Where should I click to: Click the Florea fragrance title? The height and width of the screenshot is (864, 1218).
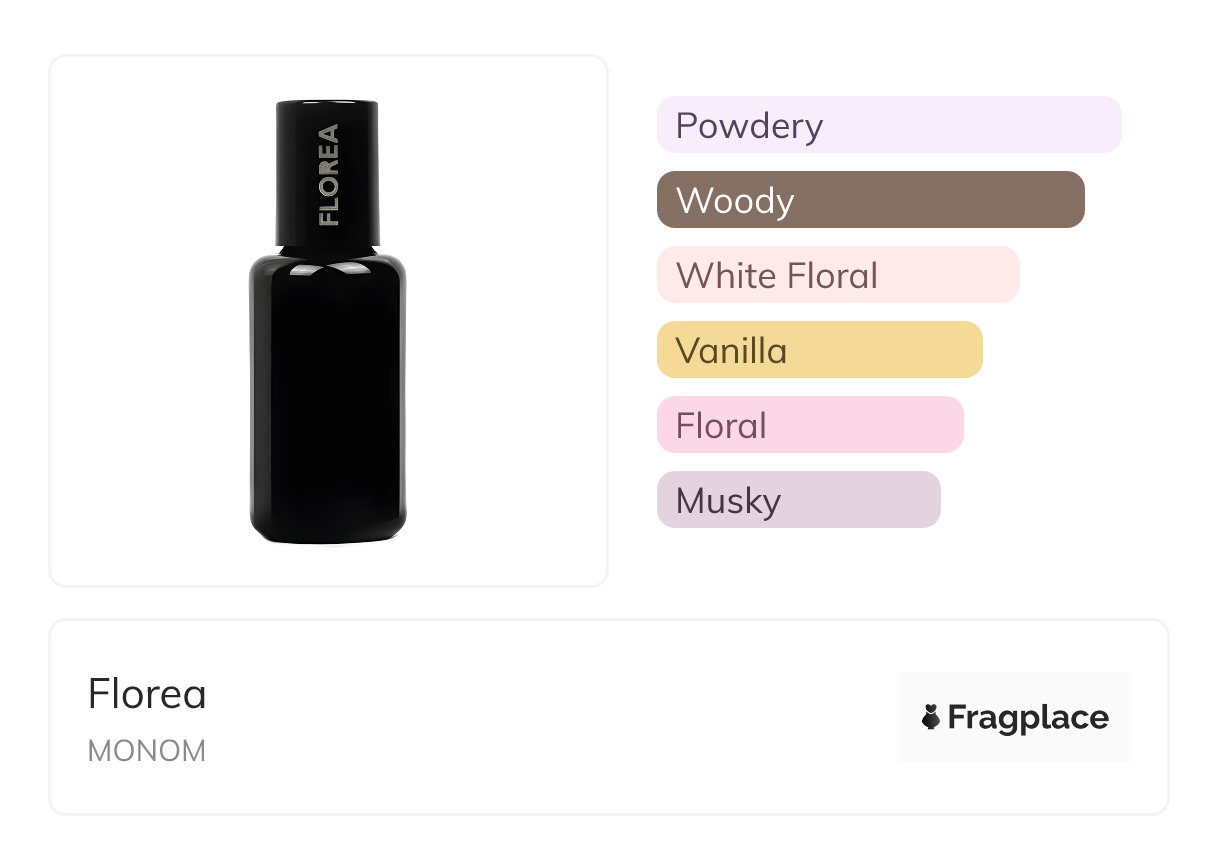click(x=147, y=694)
